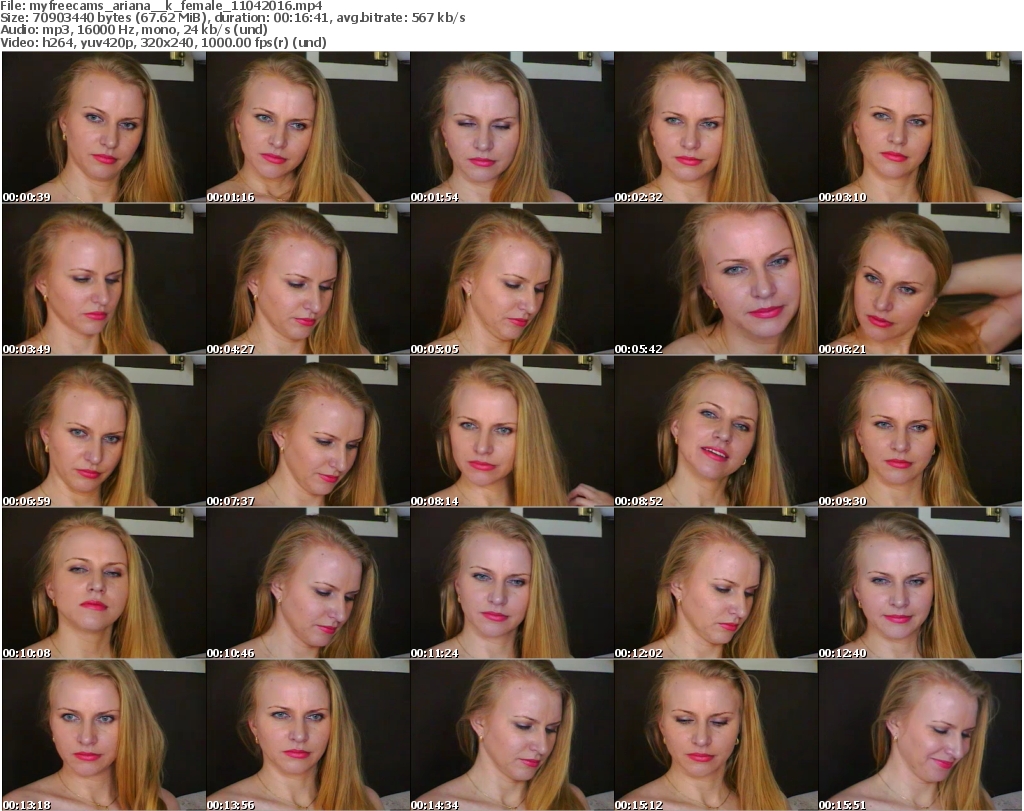Pick the 00:07:37 video frame
The image size is (1024, 811).
point(308,431)
